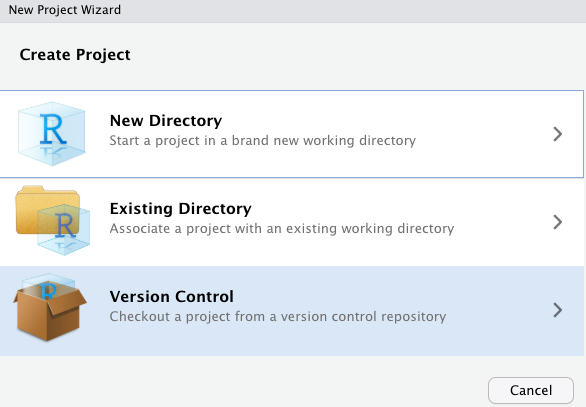Select the Version Control title
This screenshot has height=407, width=586.
pyautogui.click(x=172, y=297)
